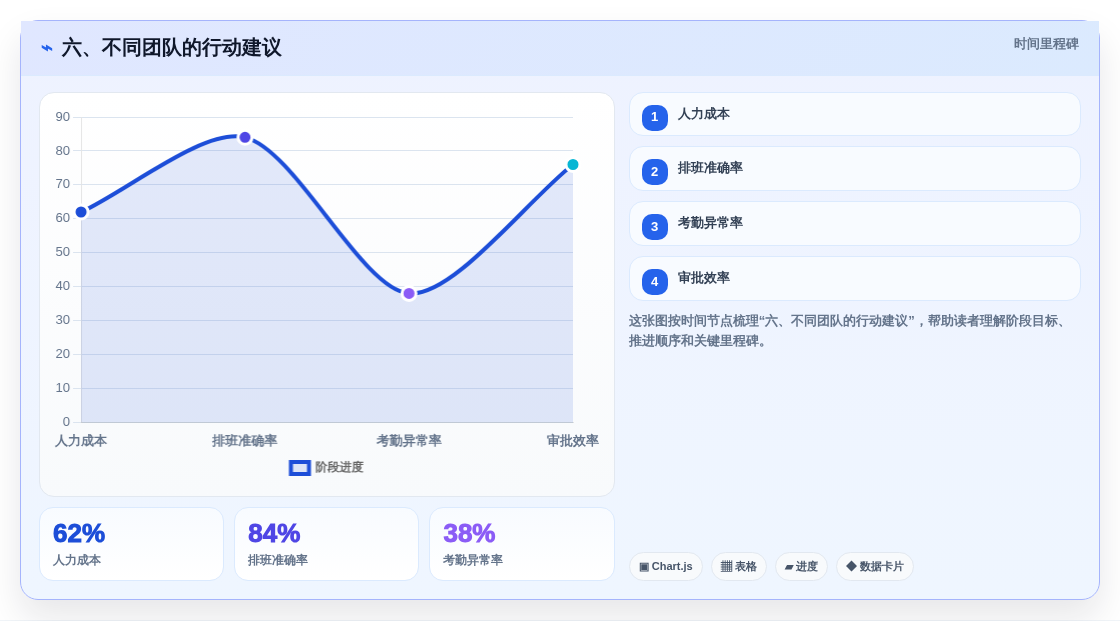
Task: Click the 50 y-axis value
Action: 63,252
